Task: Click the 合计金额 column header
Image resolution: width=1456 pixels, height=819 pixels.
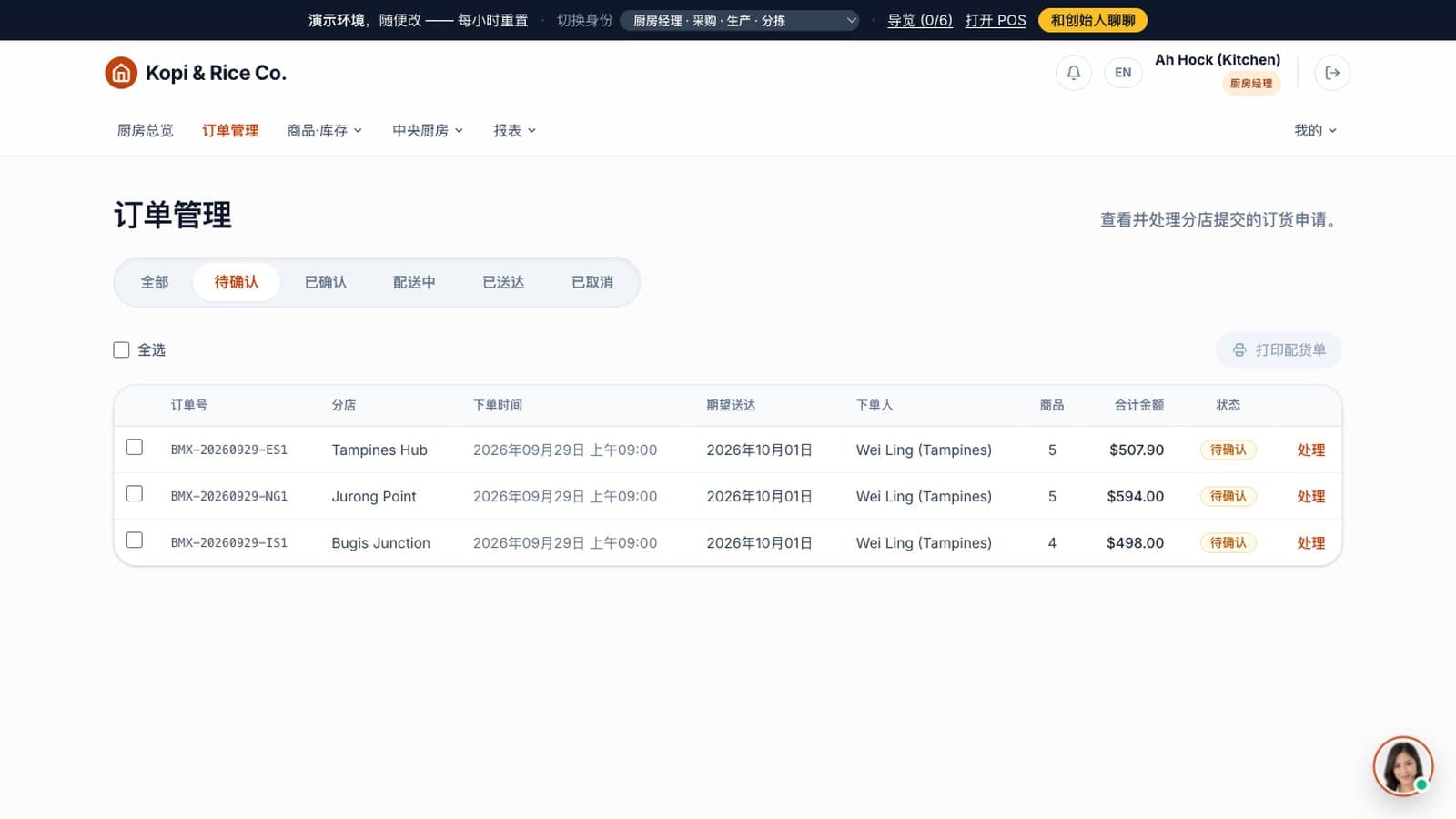Action: (1139, 405)
